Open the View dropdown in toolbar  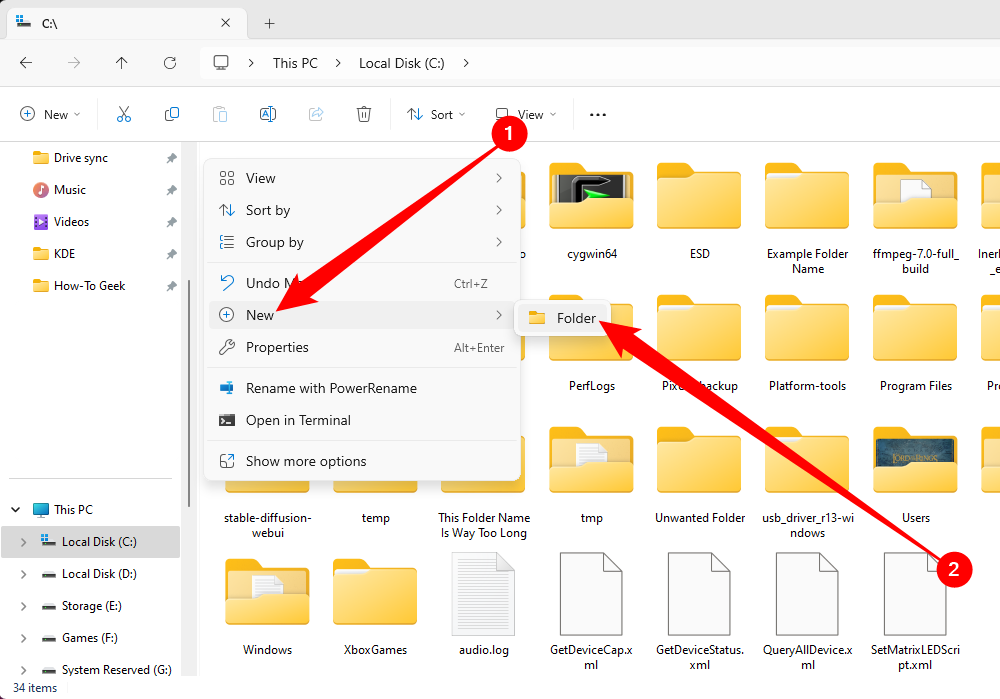pos(526,114)
